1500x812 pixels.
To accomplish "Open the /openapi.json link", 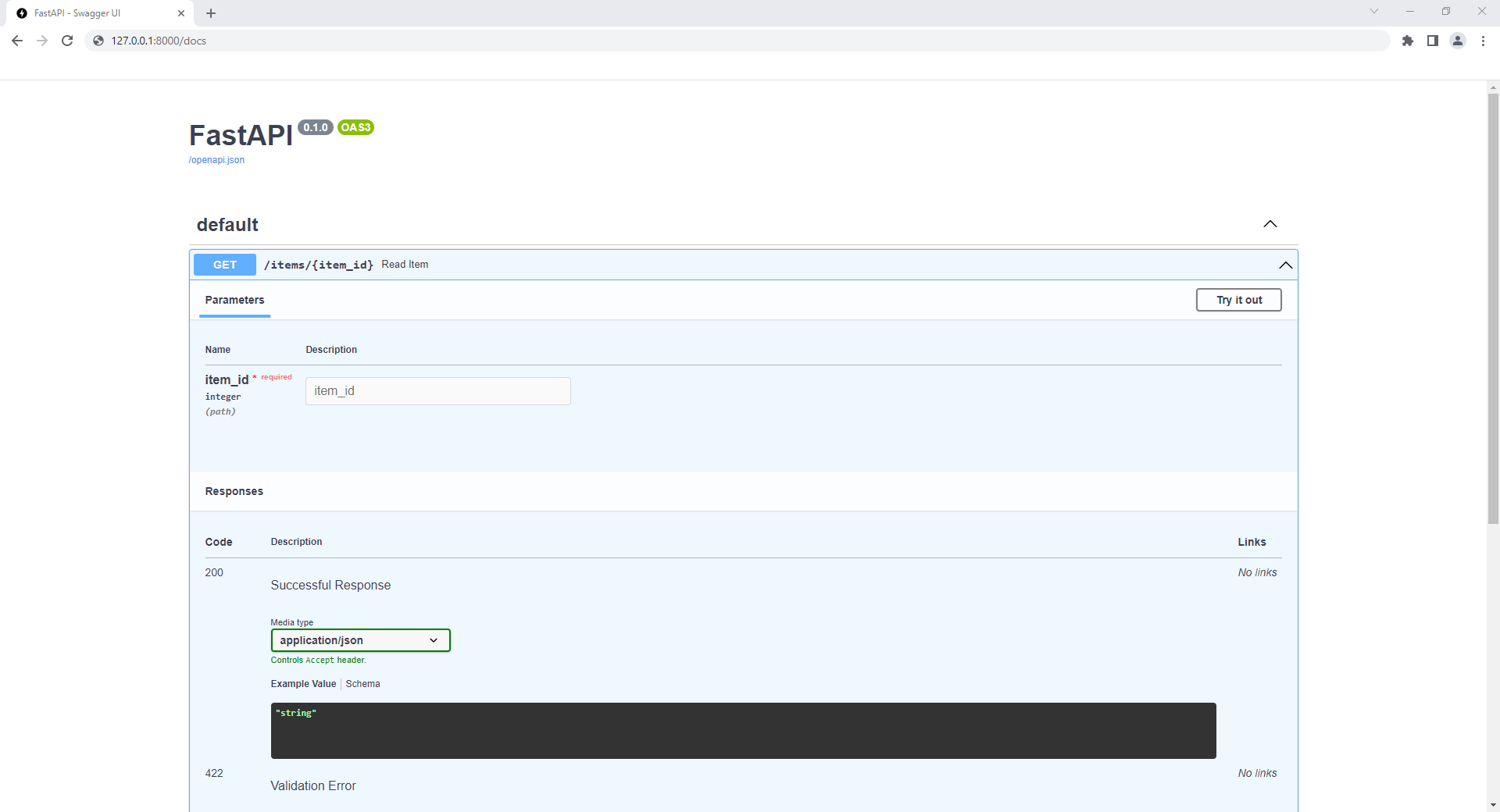I will 216,160.
